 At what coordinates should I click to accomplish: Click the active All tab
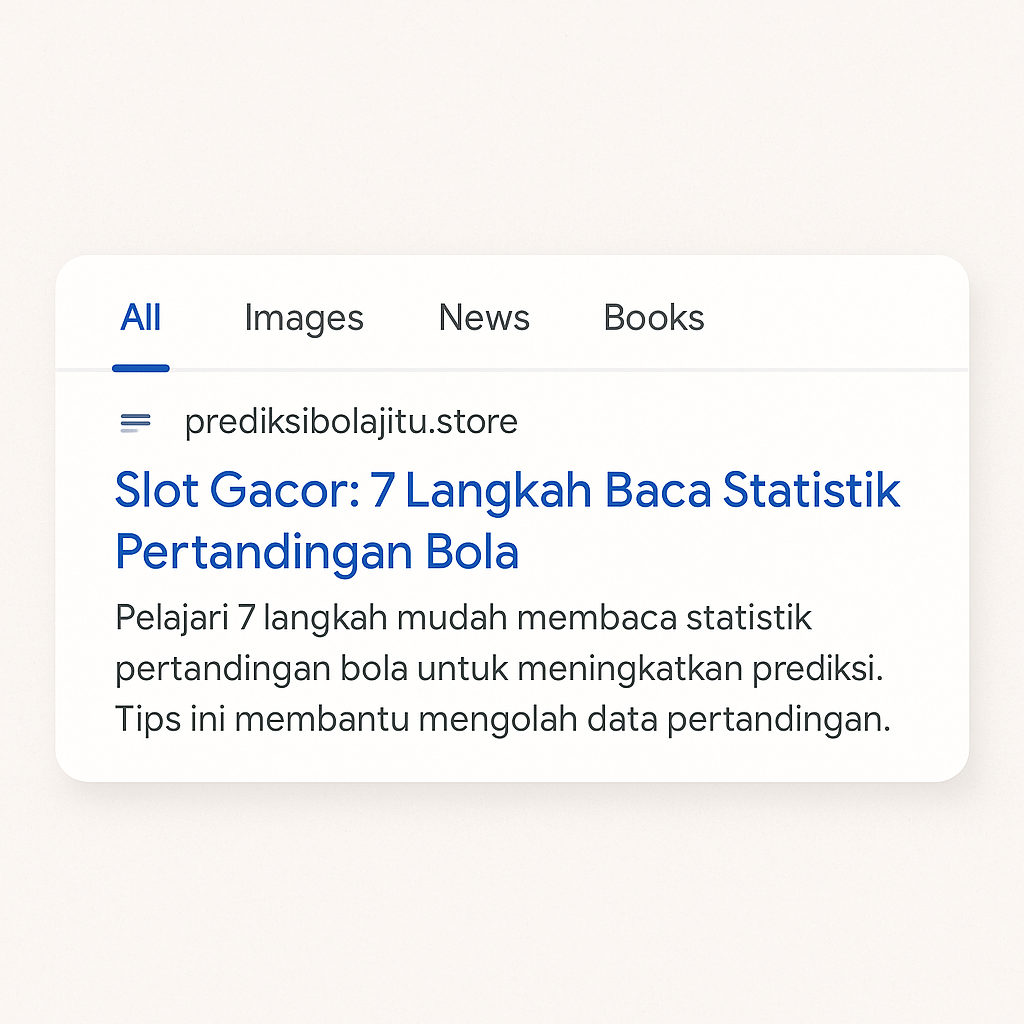(141, 318)
